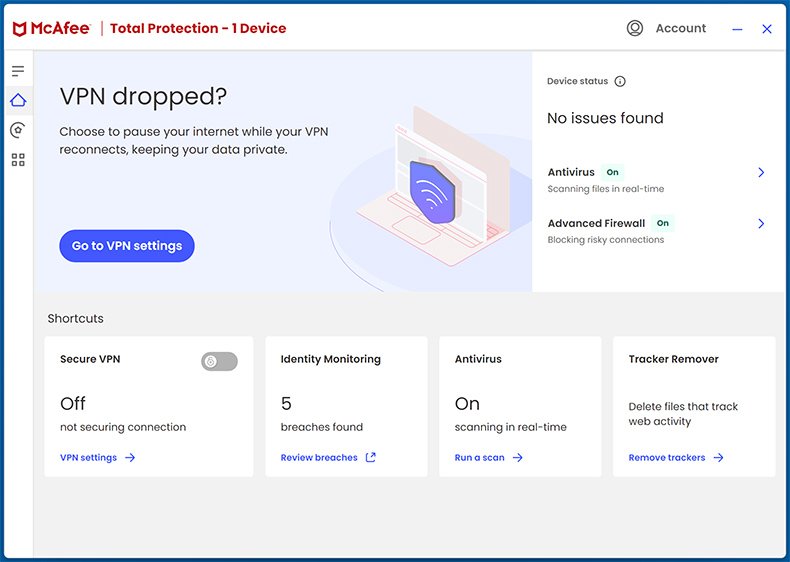This screenshot has height=562, width=790.
Task: Minimize the McAfee window
Action: [x=737, y=29]
